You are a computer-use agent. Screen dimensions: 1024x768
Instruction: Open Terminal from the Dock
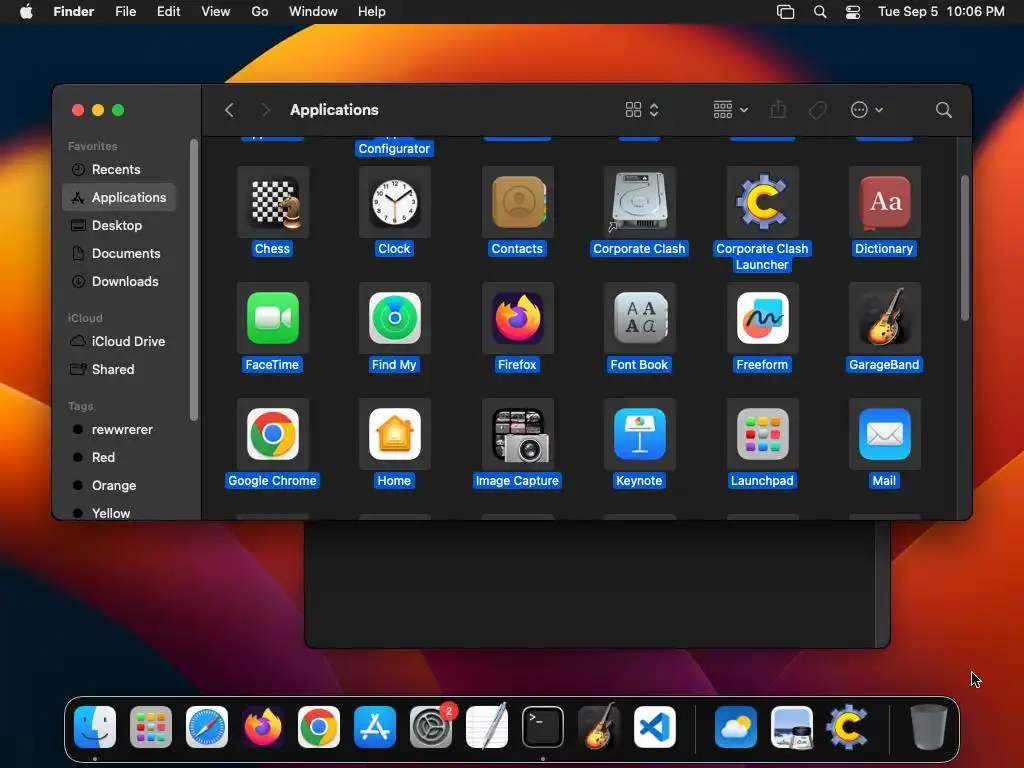(x=543, y=727)
